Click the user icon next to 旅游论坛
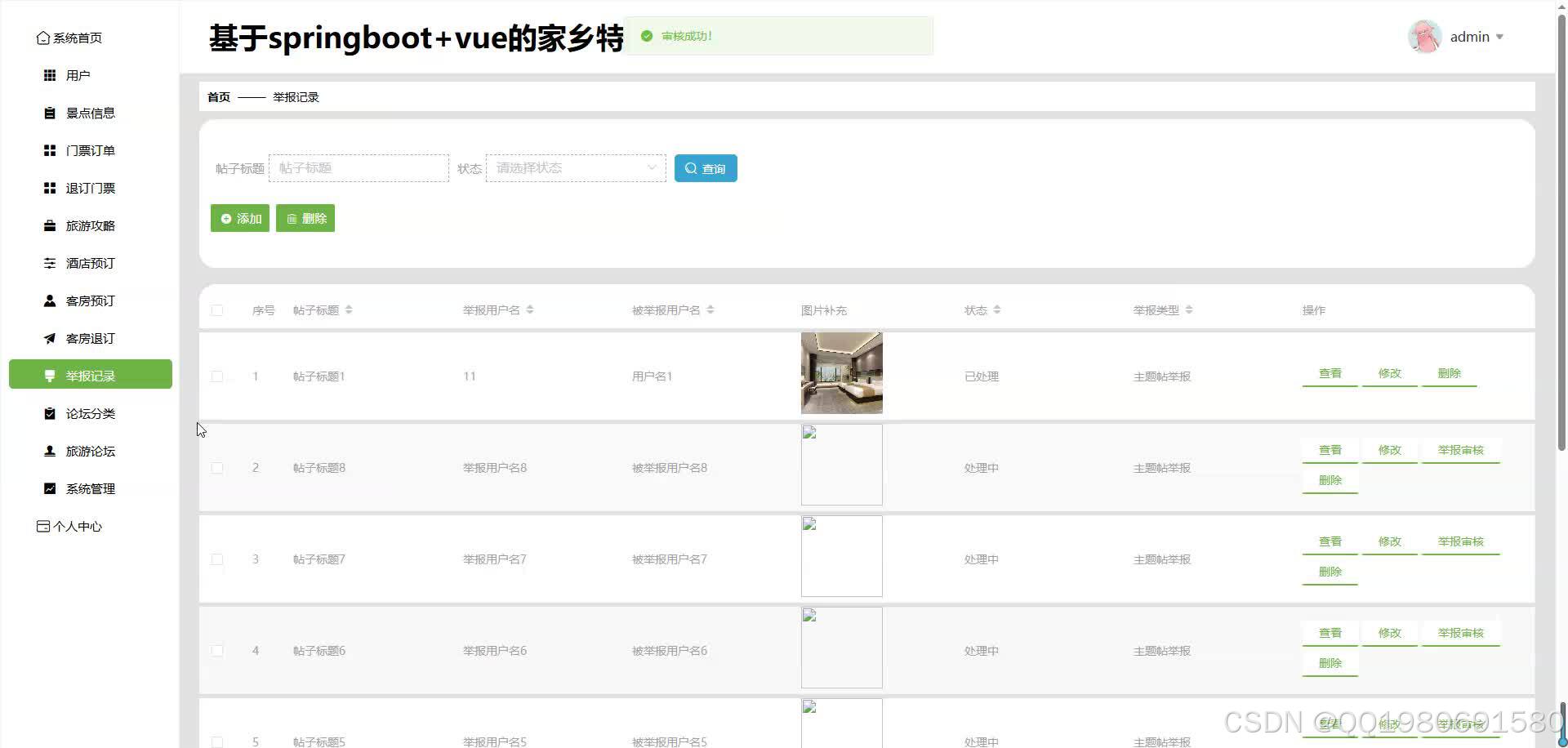 tap(50, 451)
